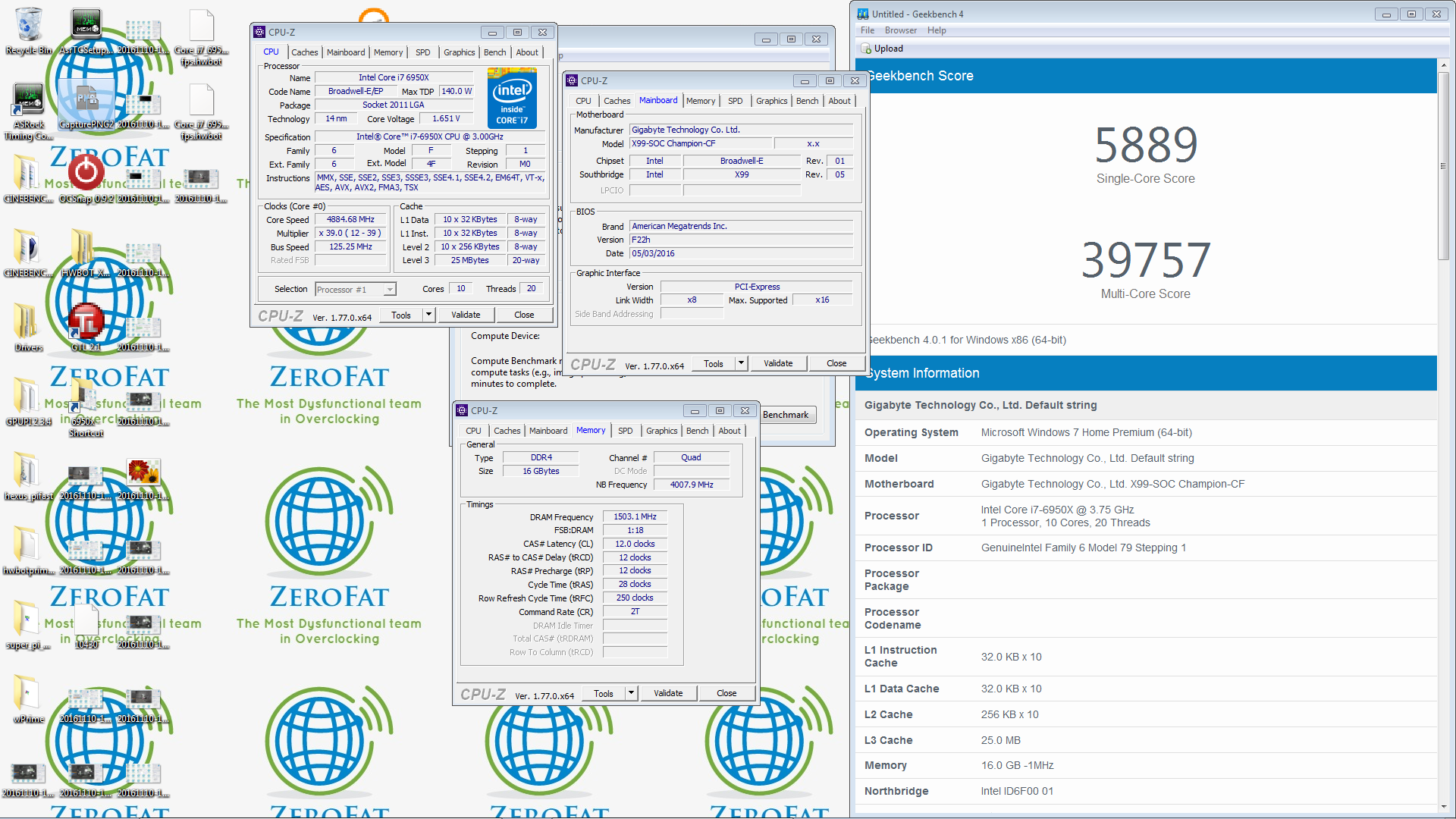The height and width of the screenshot is (819, 1456).
Task: Select the Drivers folder icon
Action: point(26,322)
